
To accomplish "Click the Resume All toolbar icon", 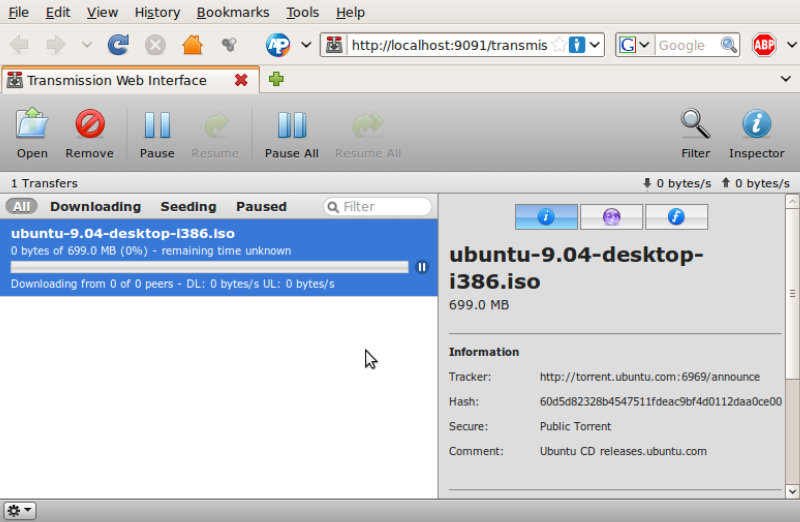I will point(367,125).
